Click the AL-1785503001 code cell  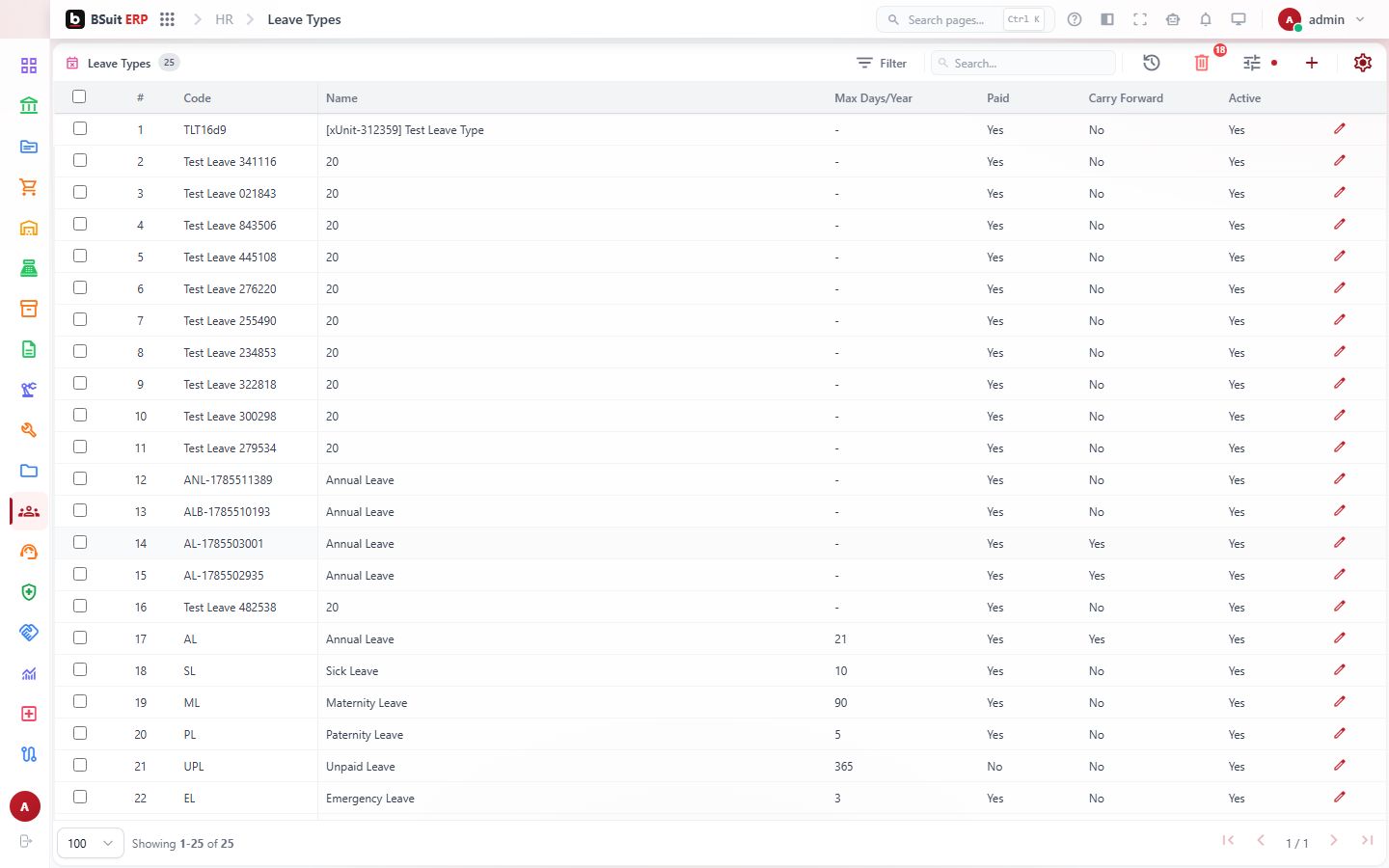224,544
